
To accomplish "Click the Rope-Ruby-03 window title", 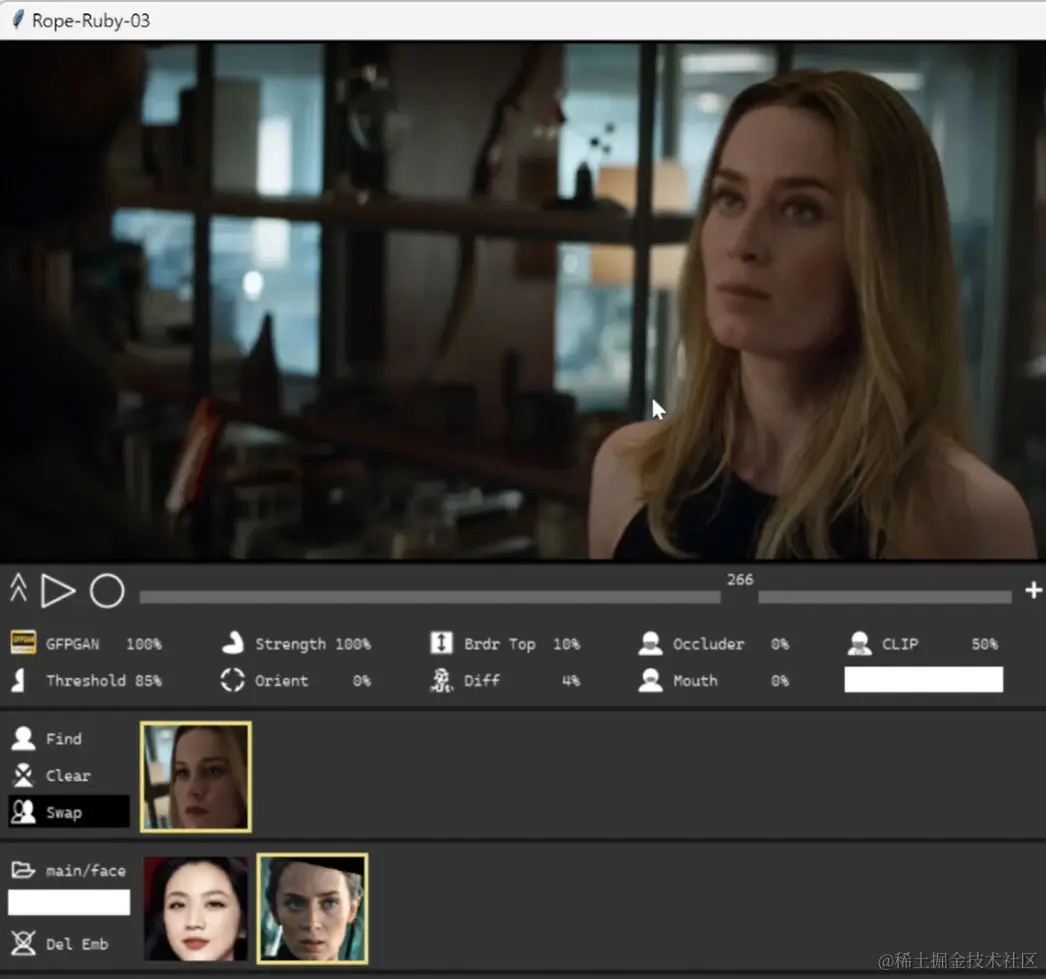I will click(x=91, y=21).
